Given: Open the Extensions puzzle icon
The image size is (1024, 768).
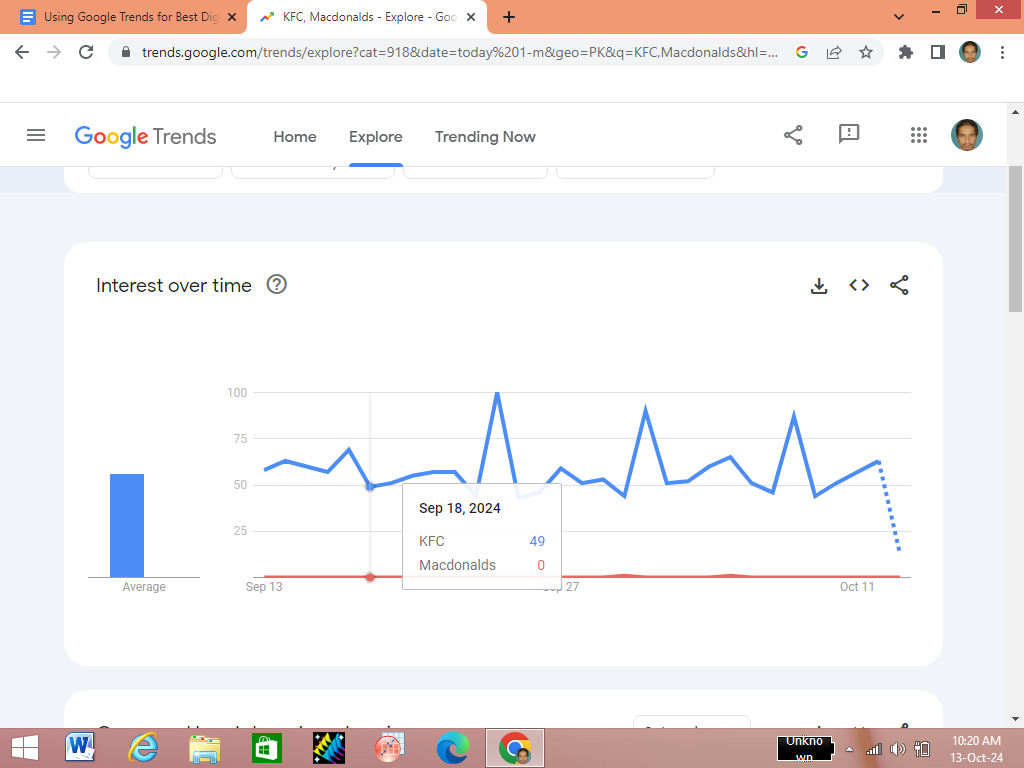Looking at the screenshot, I should [x=906, y=52].
